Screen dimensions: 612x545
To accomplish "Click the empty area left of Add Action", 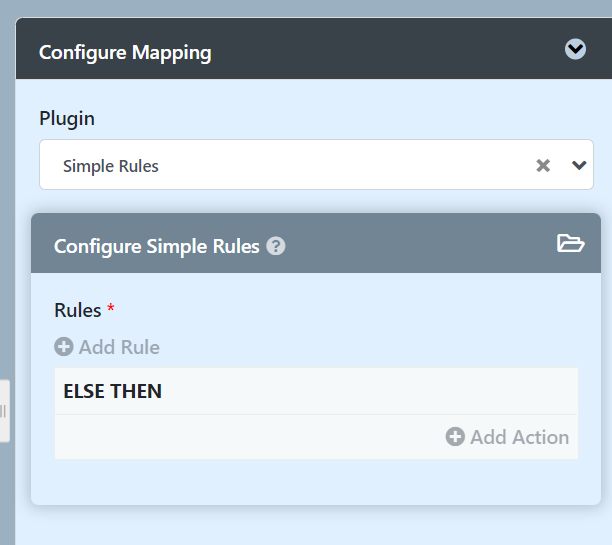I will [240, 437].
